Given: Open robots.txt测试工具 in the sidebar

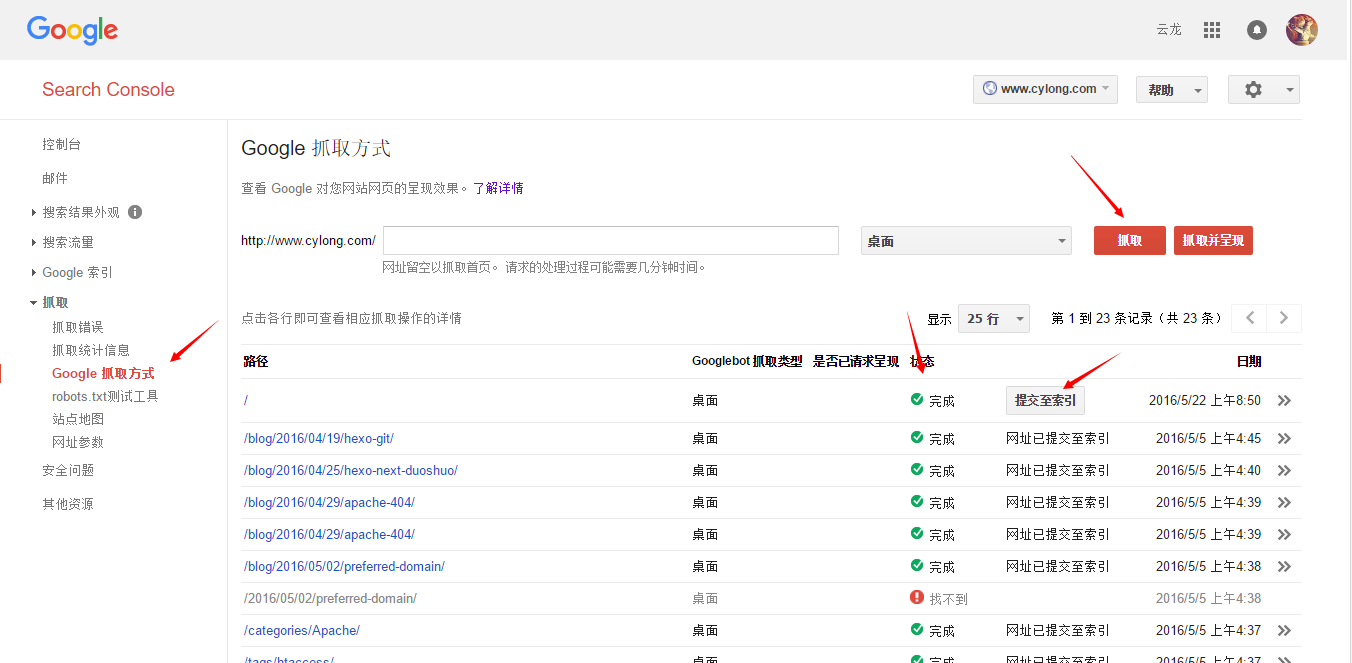Looking at the screenshot, I should pyautogui.click(x=105, y=396).
